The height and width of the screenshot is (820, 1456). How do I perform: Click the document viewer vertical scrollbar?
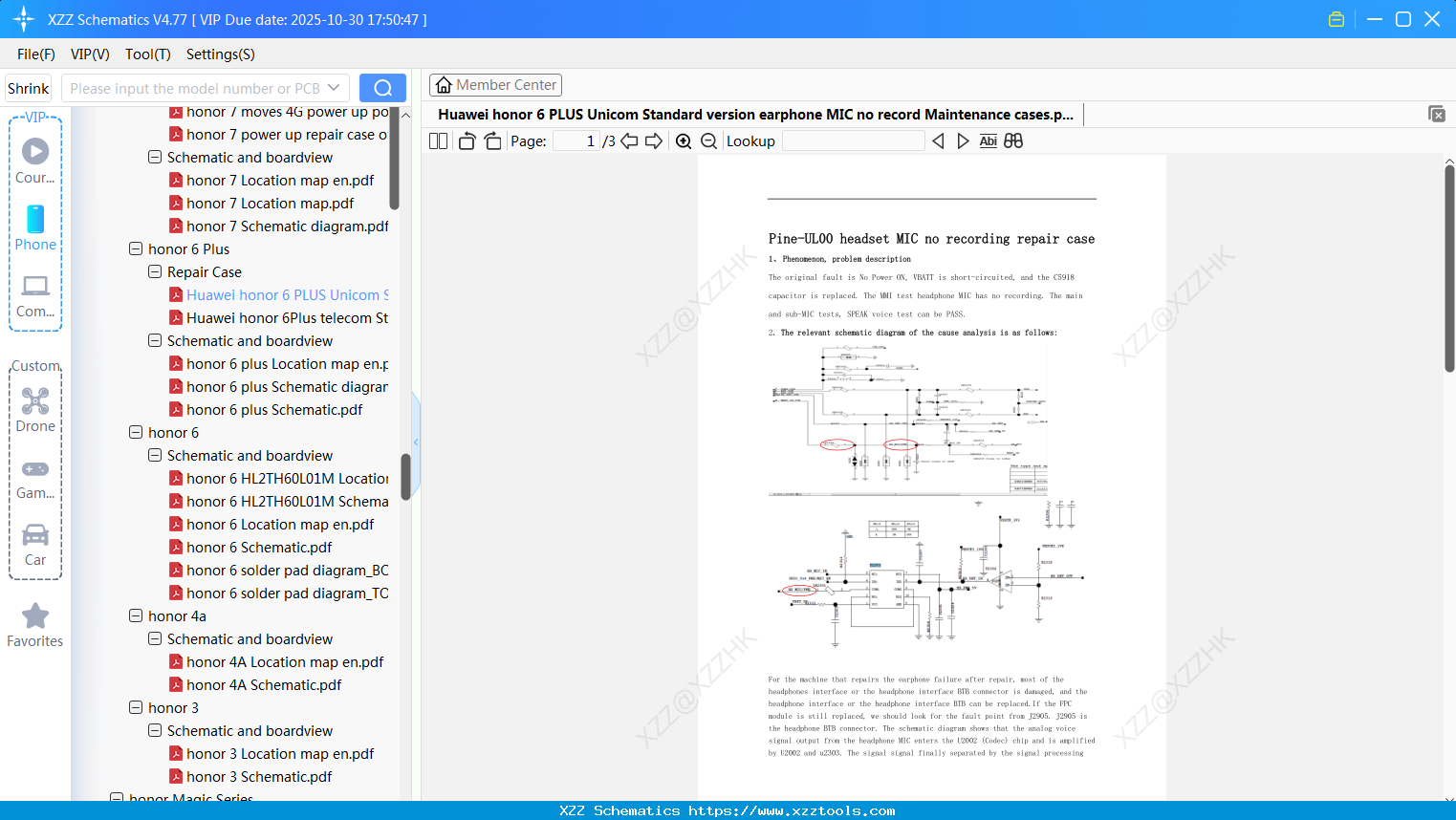1449,268
